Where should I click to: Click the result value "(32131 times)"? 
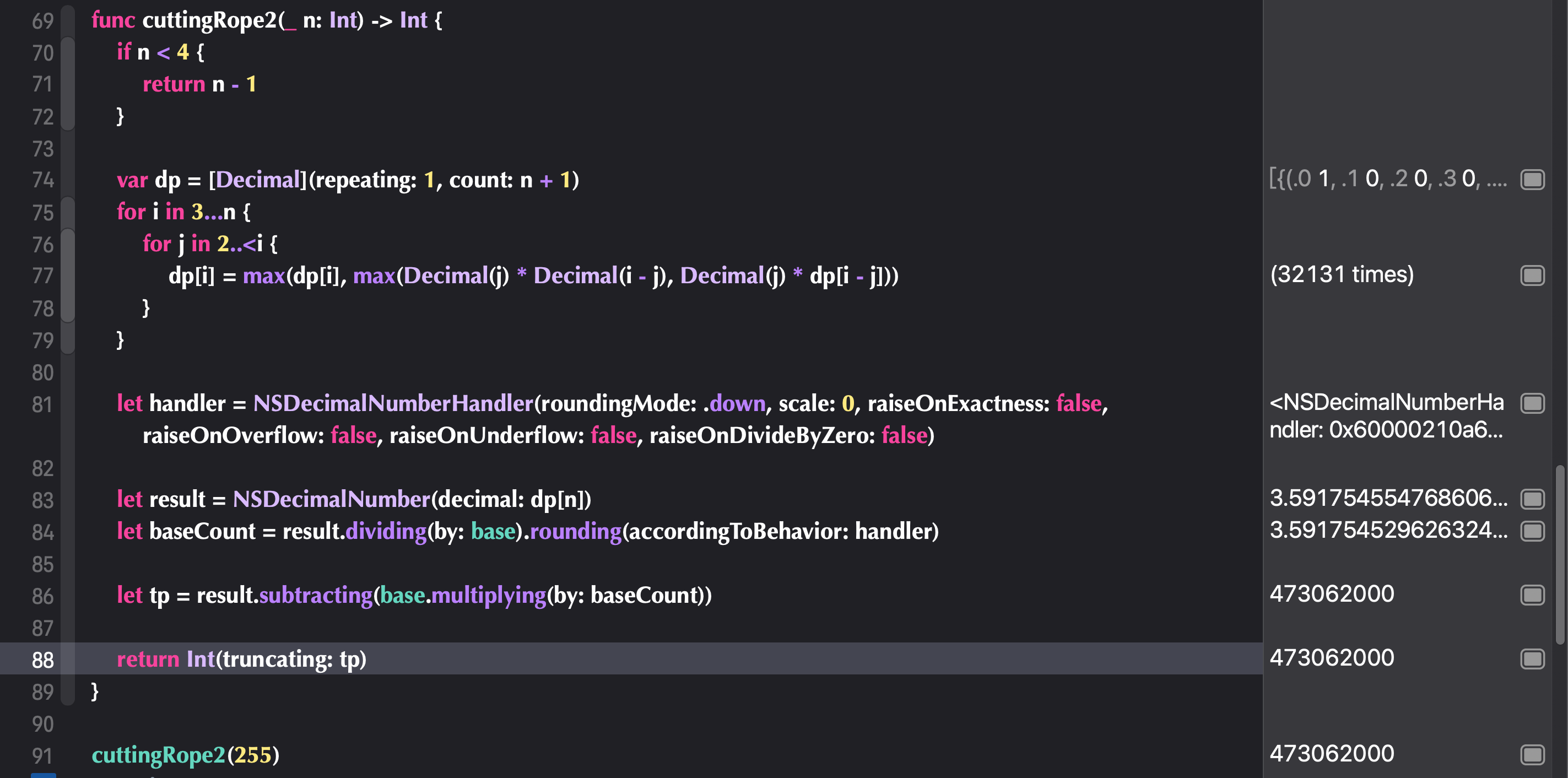point(1342,275)
